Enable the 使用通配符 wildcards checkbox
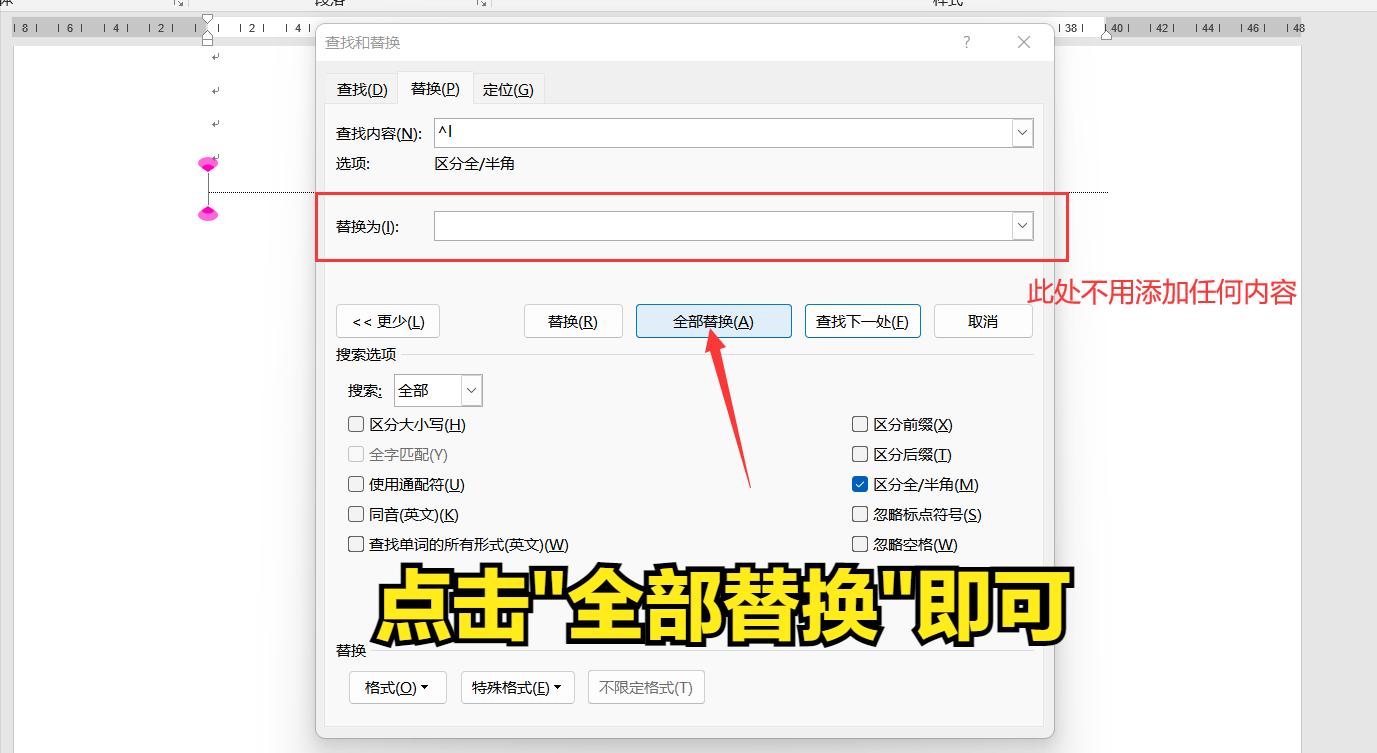Screen dimensions: 1377x753 click(356, 484)
